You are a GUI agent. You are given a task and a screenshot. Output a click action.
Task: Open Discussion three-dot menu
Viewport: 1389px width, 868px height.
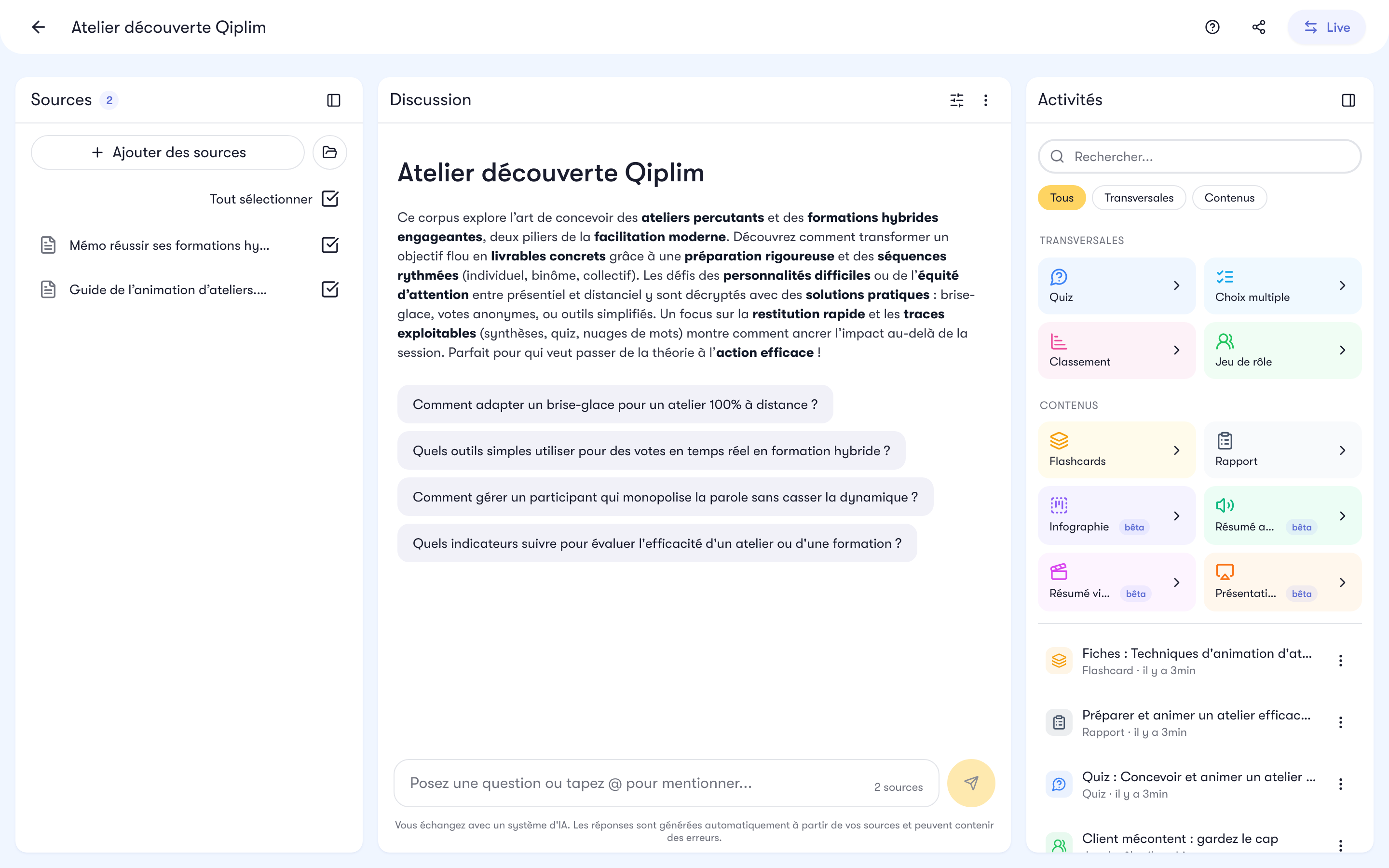pyautogui.click(x=985, y=100)
